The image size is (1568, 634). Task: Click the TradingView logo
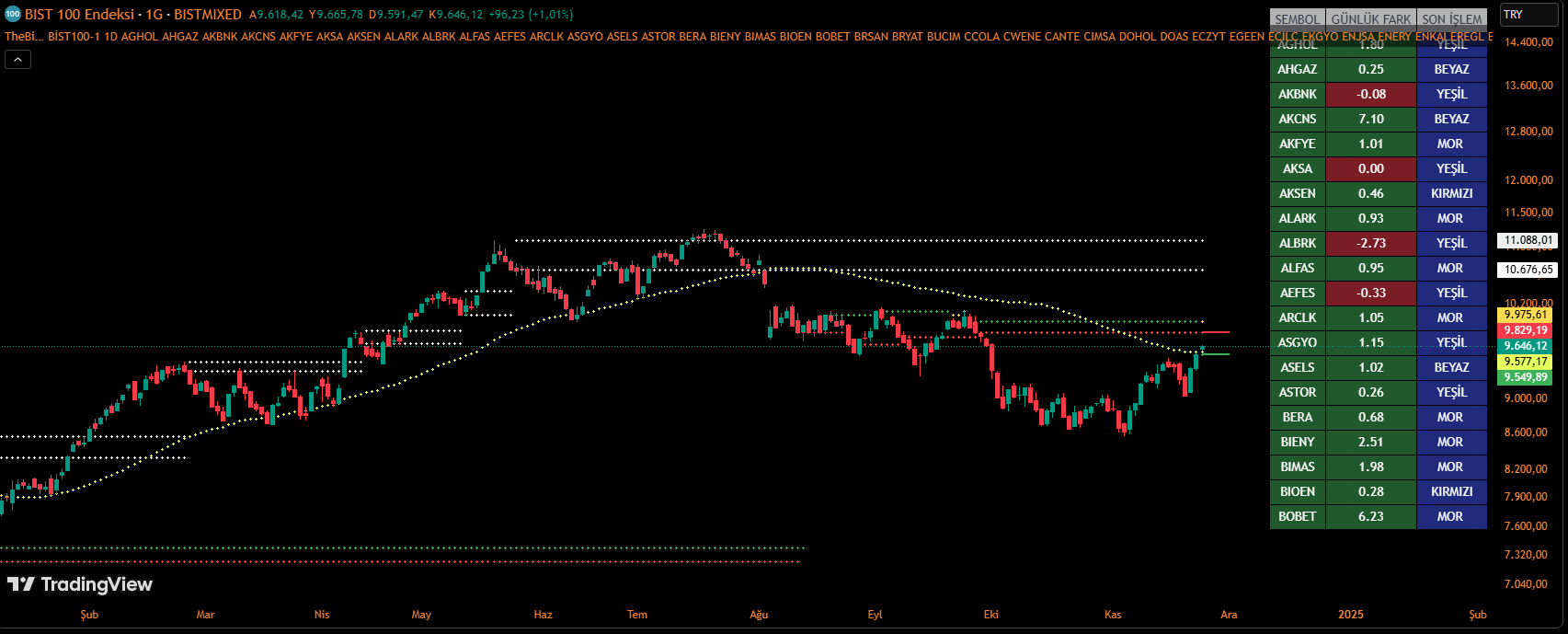point(80,584)
